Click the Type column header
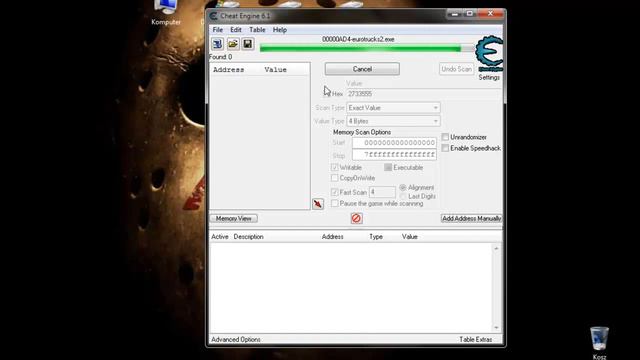 (x=376, y=237)
